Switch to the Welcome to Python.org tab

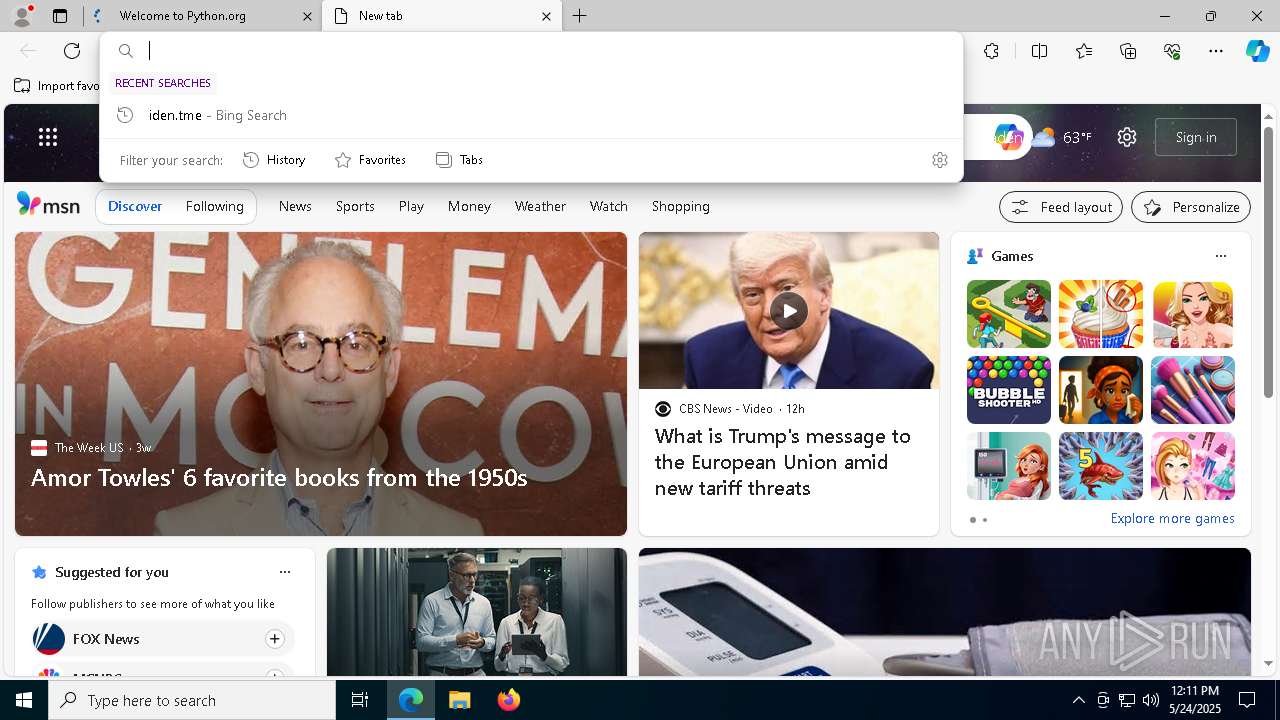click(203, 16)
